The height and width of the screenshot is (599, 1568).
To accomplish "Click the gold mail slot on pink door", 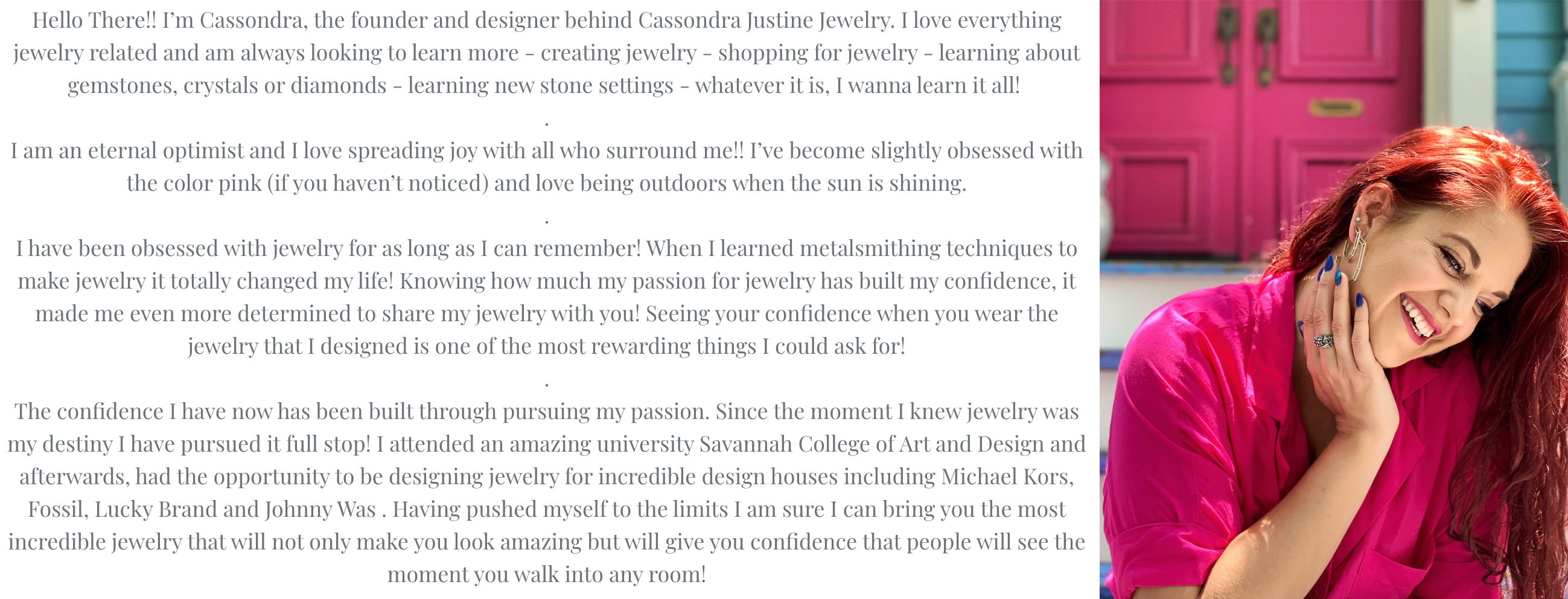I will click(1335, 108).
